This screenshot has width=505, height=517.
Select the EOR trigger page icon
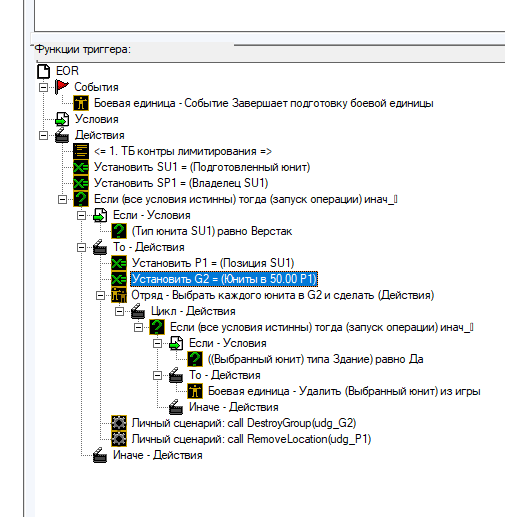pos(43,71)
